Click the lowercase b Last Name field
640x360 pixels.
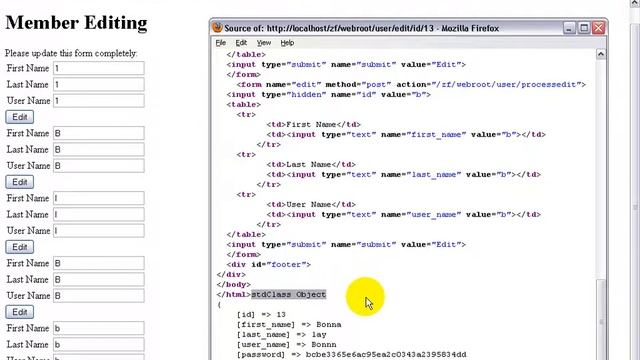click(x=99, y=344)
